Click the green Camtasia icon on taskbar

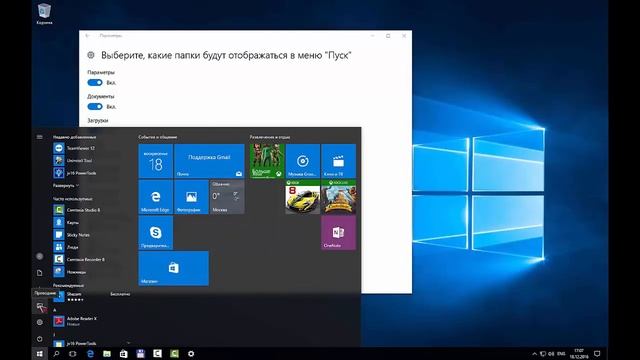[x=174, y=354]
